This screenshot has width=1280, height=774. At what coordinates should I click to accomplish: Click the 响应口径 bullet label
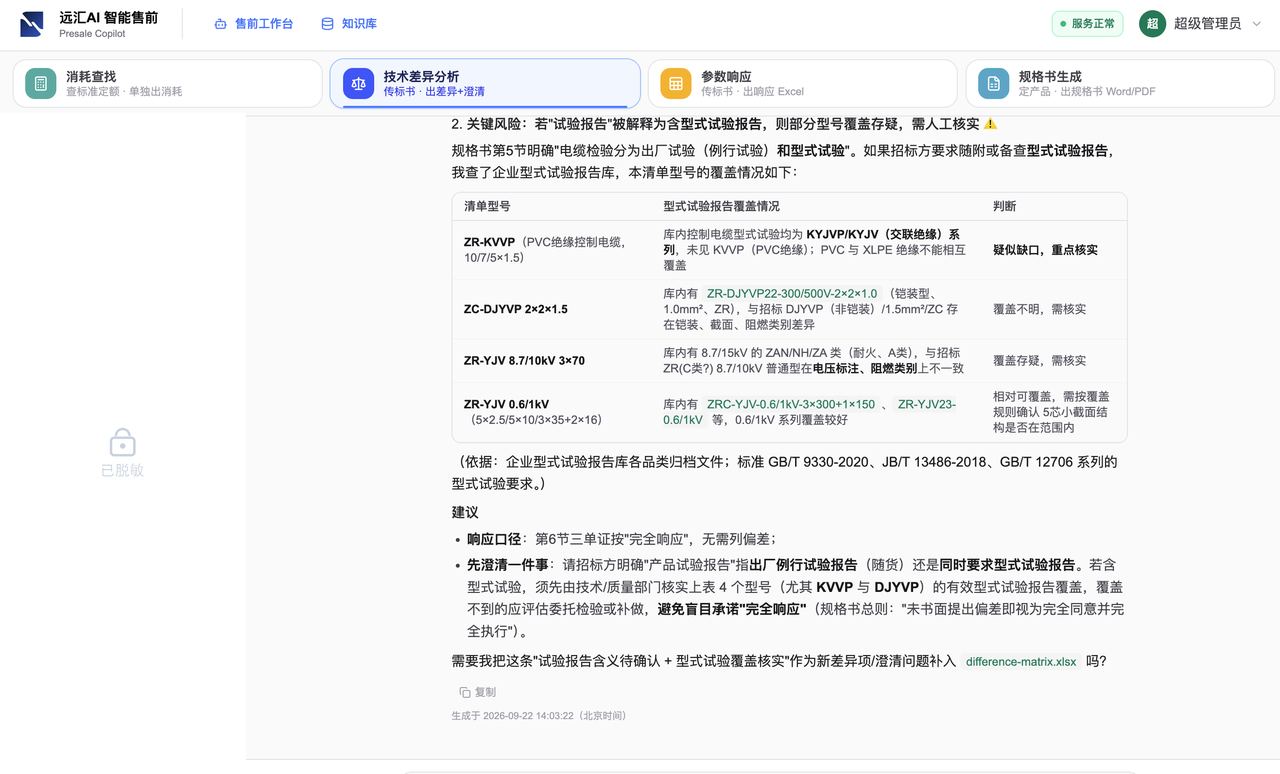[x=494, y=539]
